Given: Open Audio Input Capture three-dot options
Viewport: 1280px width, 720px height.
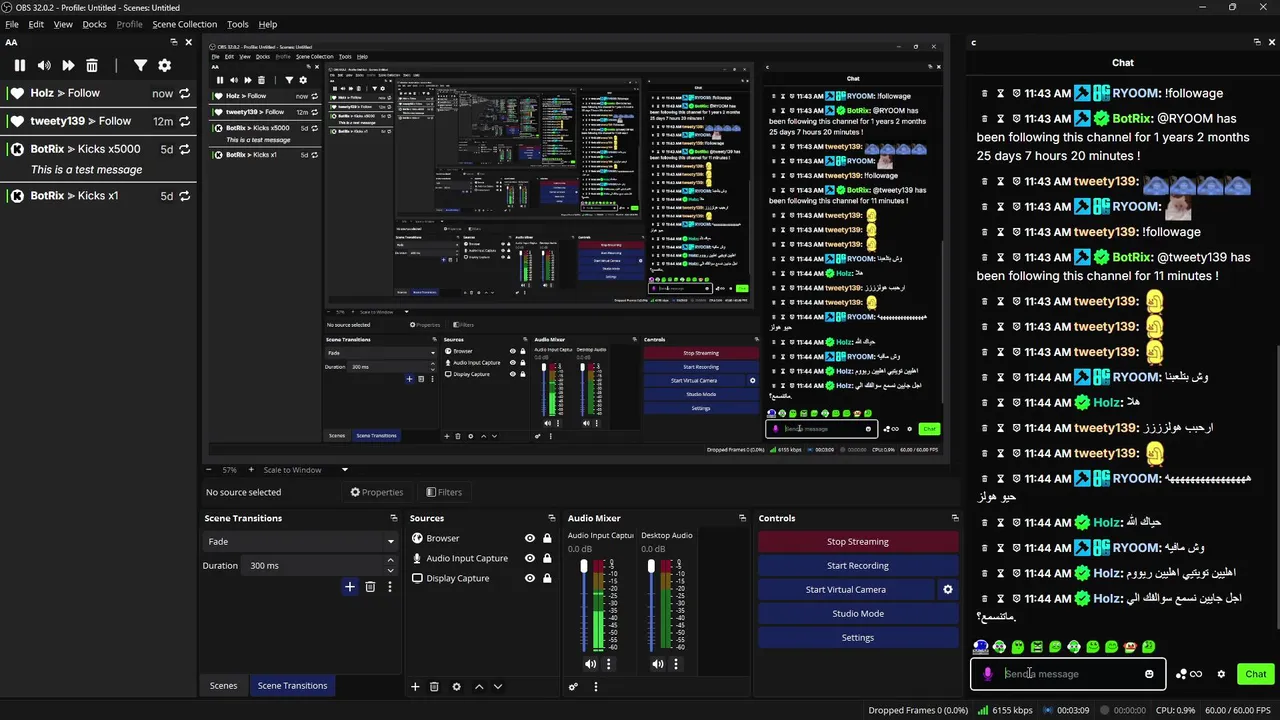Looking at the screenshot, I should click(608, 664).
